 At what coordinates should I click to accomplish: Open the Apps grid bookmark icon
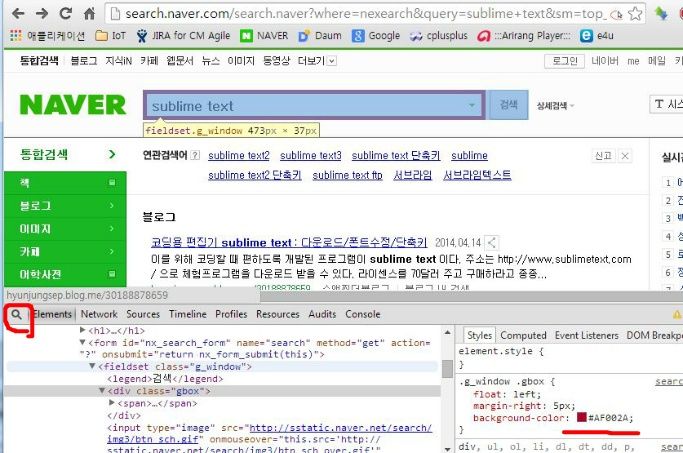pos(16,35)
